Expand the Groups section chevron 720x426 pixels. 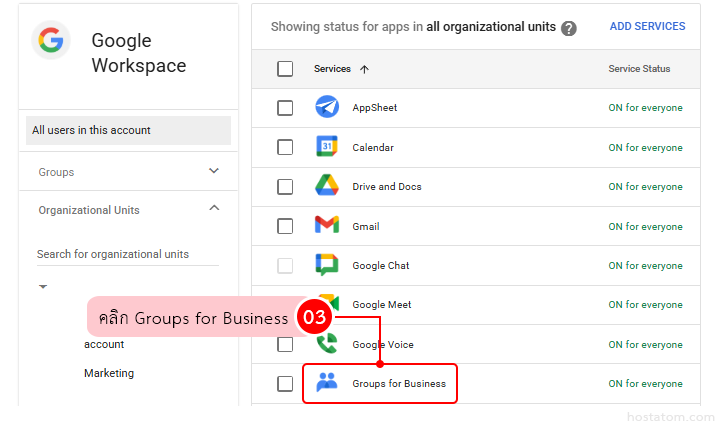coord(214,171)
